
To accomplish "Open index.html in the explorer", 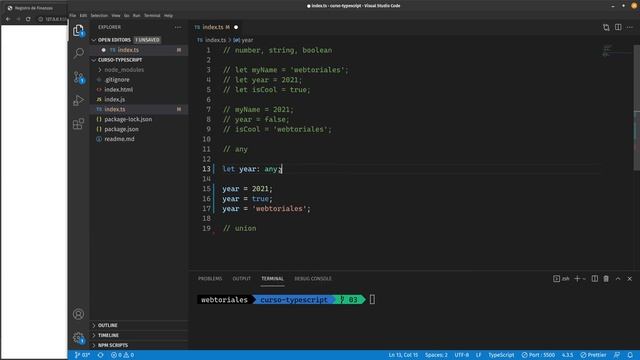I will tap(118, 89).
